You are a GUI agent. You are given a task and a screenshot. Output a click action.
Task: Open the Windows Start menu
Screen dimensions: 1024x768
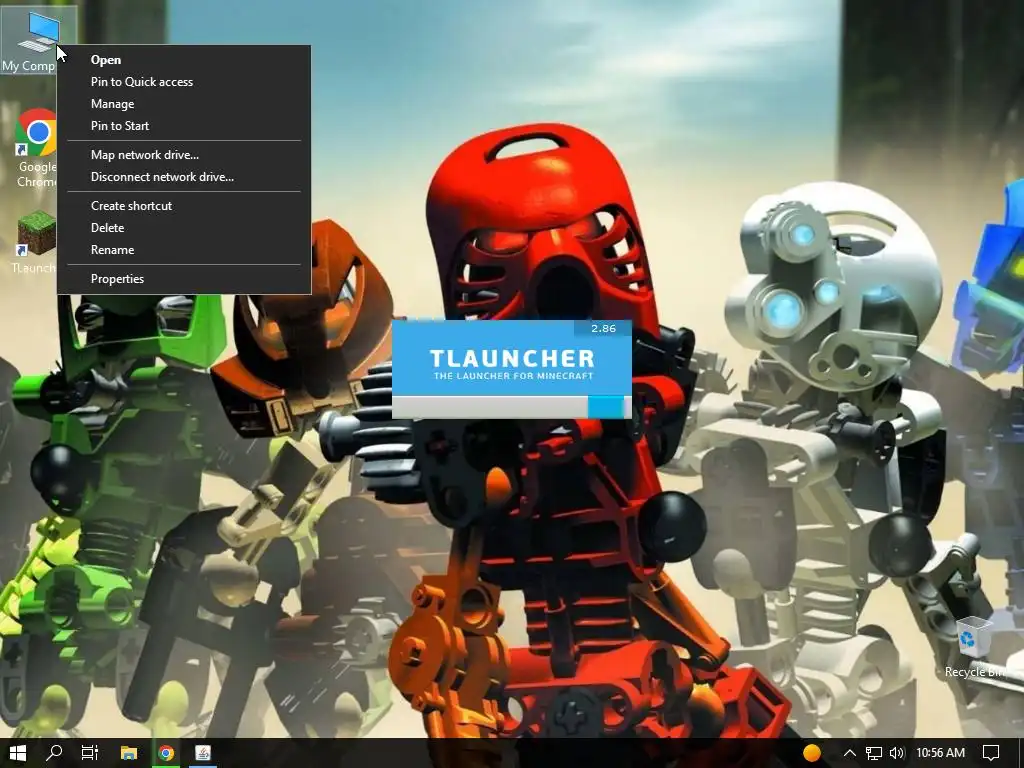18,753
